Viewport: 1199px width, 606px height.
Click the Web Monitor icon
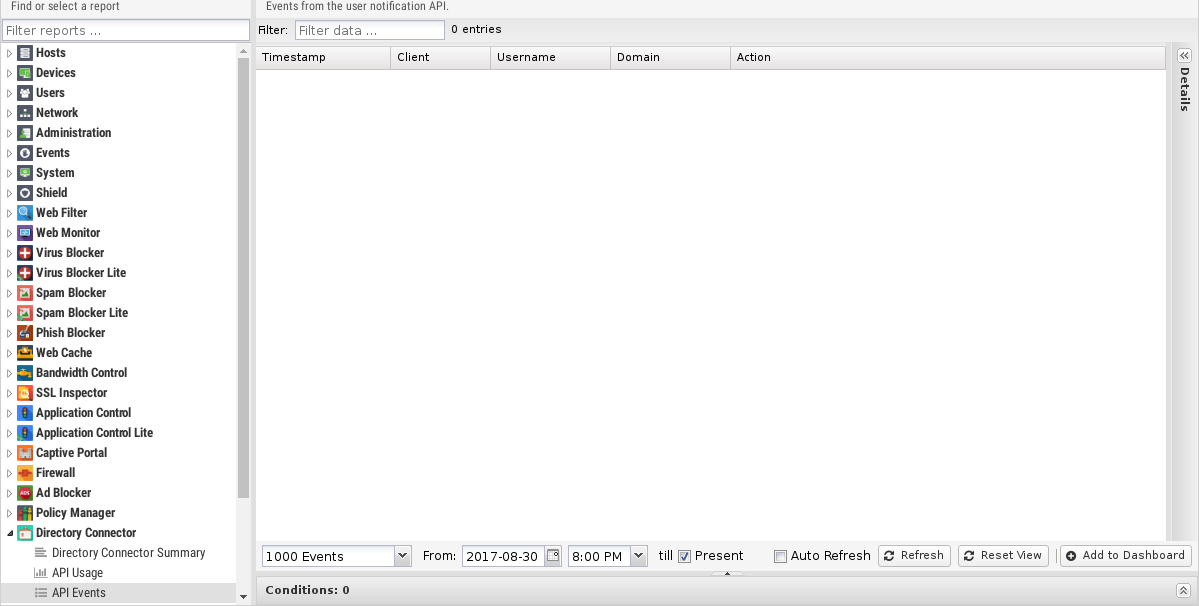pyautogui.click(x=24, y=232)
